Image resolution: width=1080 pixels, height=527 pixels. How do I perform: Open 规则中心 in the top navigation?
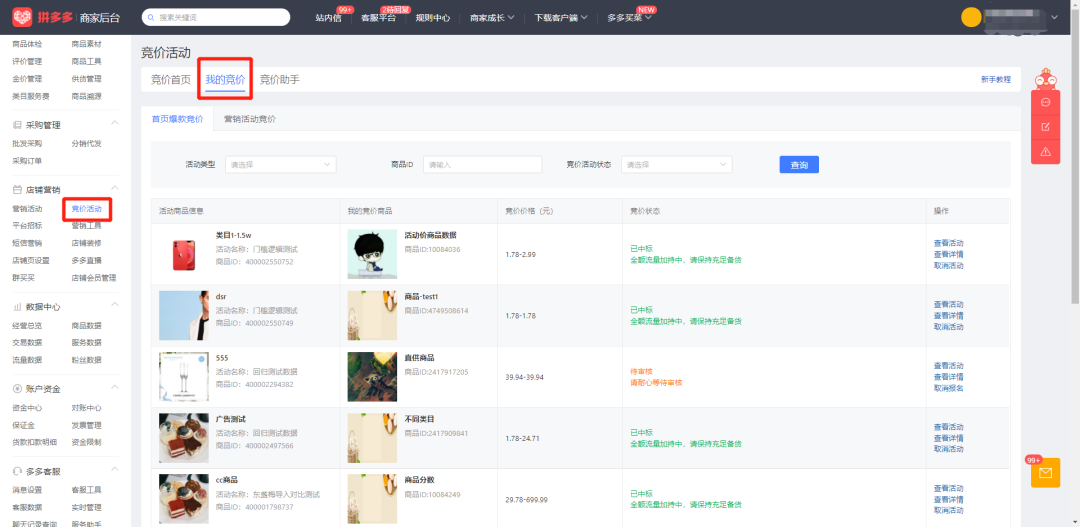pyautogui.click(x=433, y=18)
